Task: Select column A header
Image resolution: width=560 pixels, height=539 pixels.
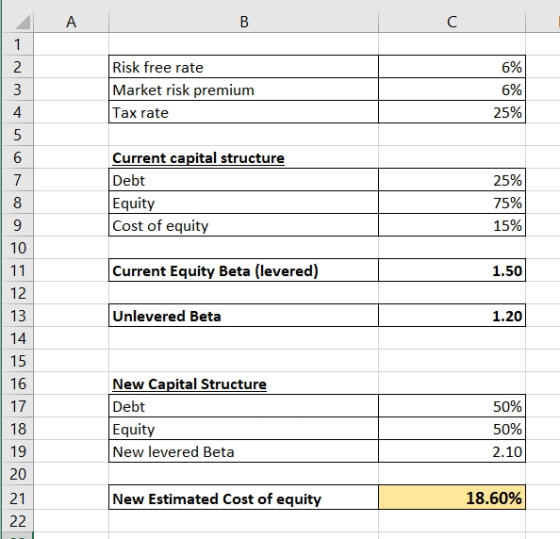Action: click(x=71, y=22)
